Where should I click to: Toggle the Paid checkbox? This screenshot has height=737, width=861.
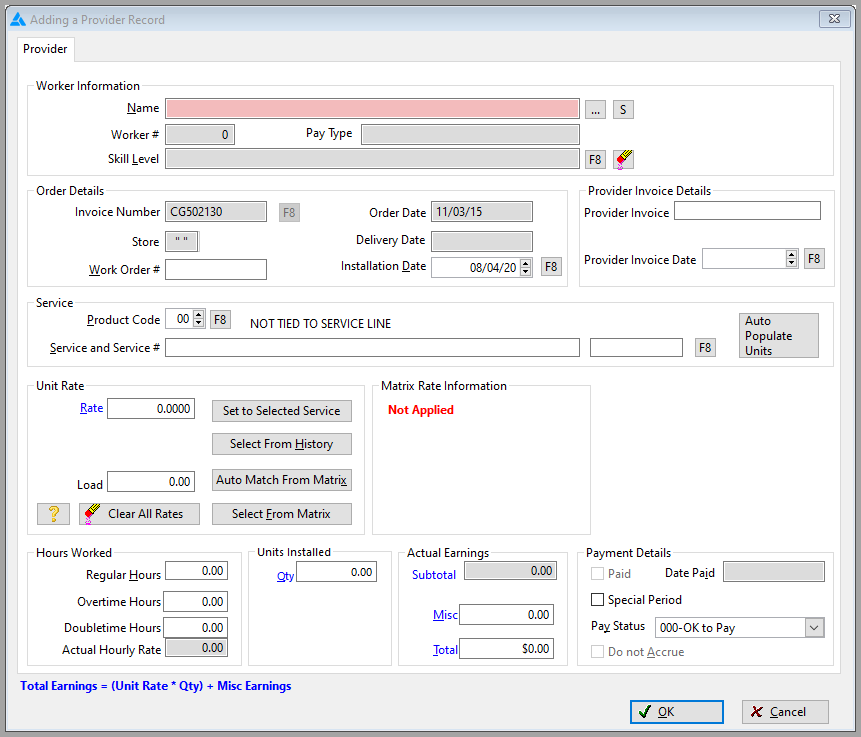[597, 574]
